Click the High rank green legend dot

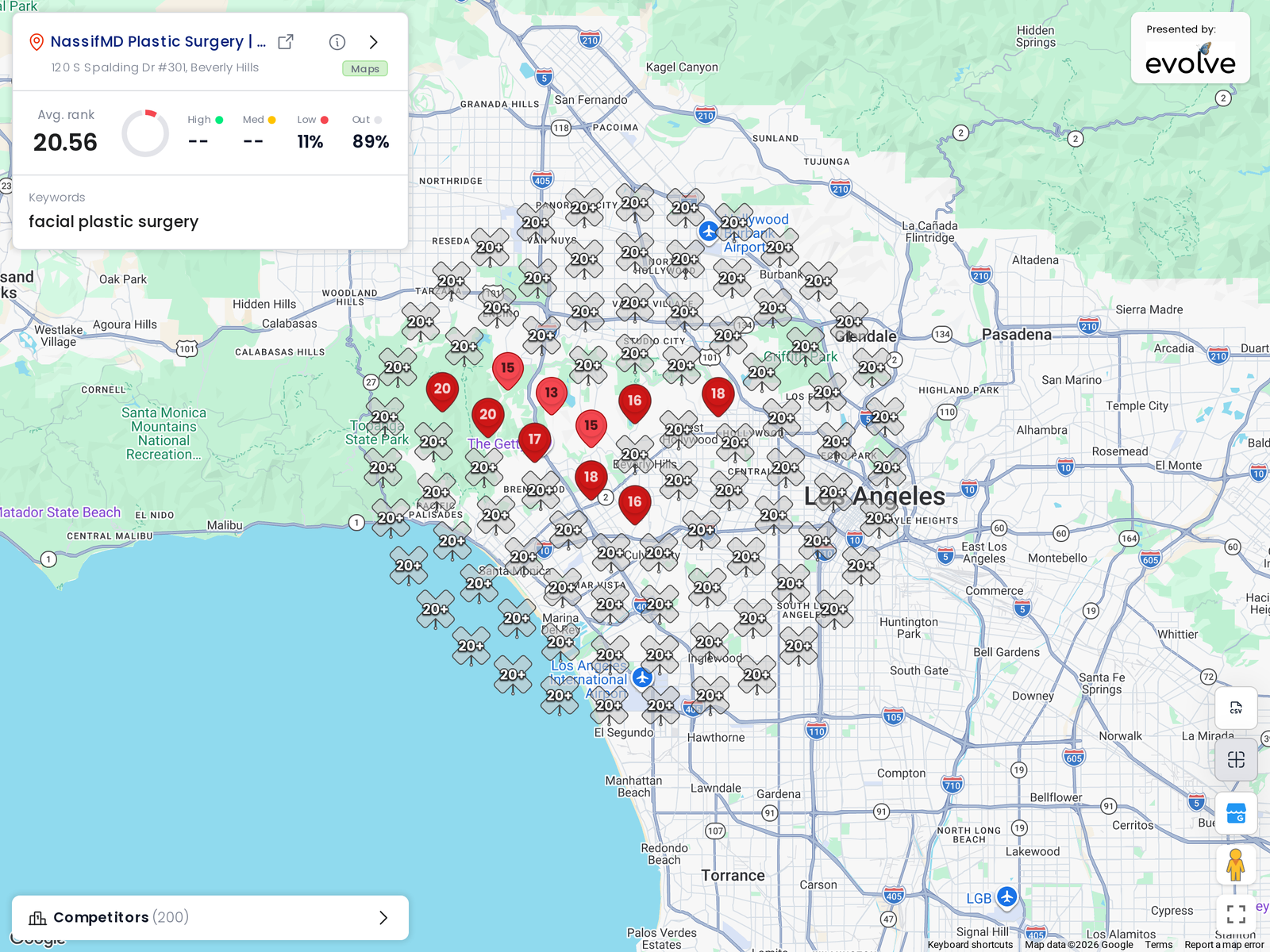[219, 120]
